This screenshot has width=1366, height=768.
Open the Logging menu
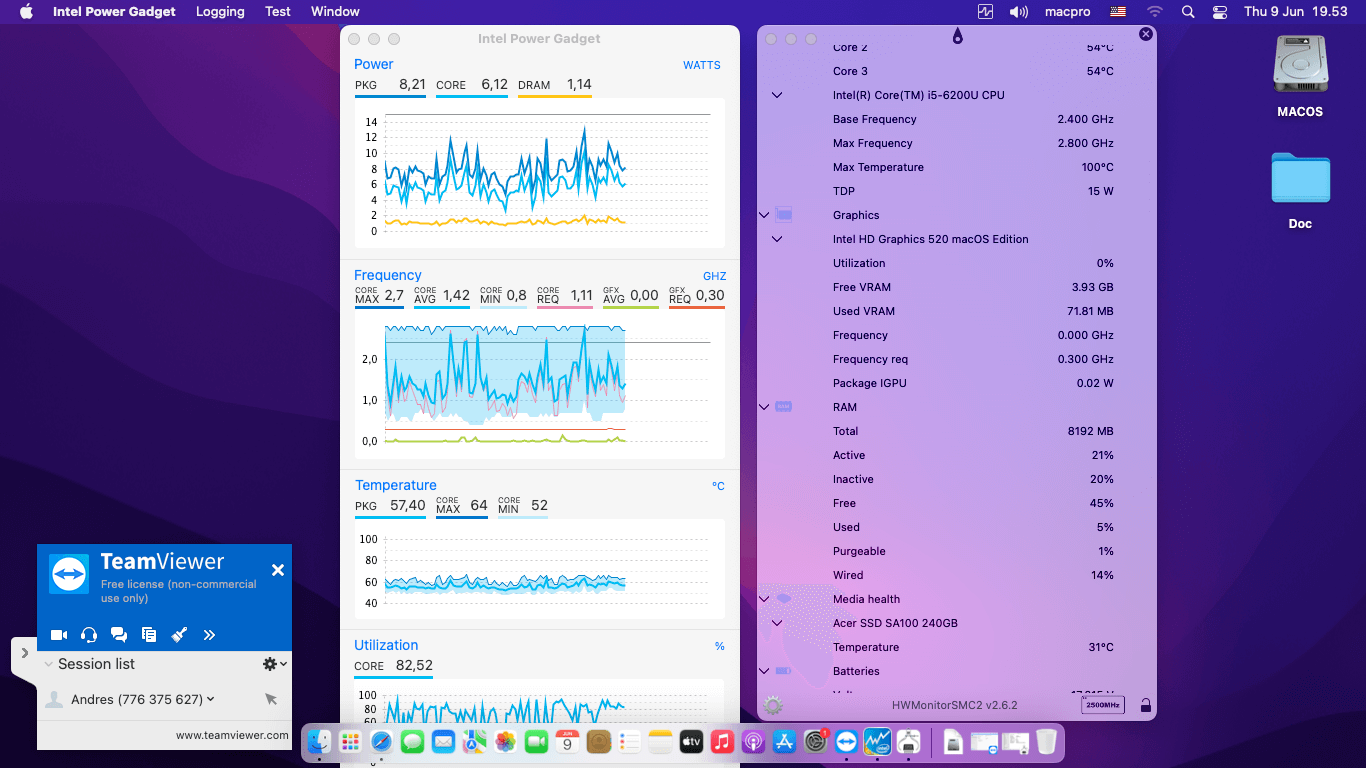220,11
